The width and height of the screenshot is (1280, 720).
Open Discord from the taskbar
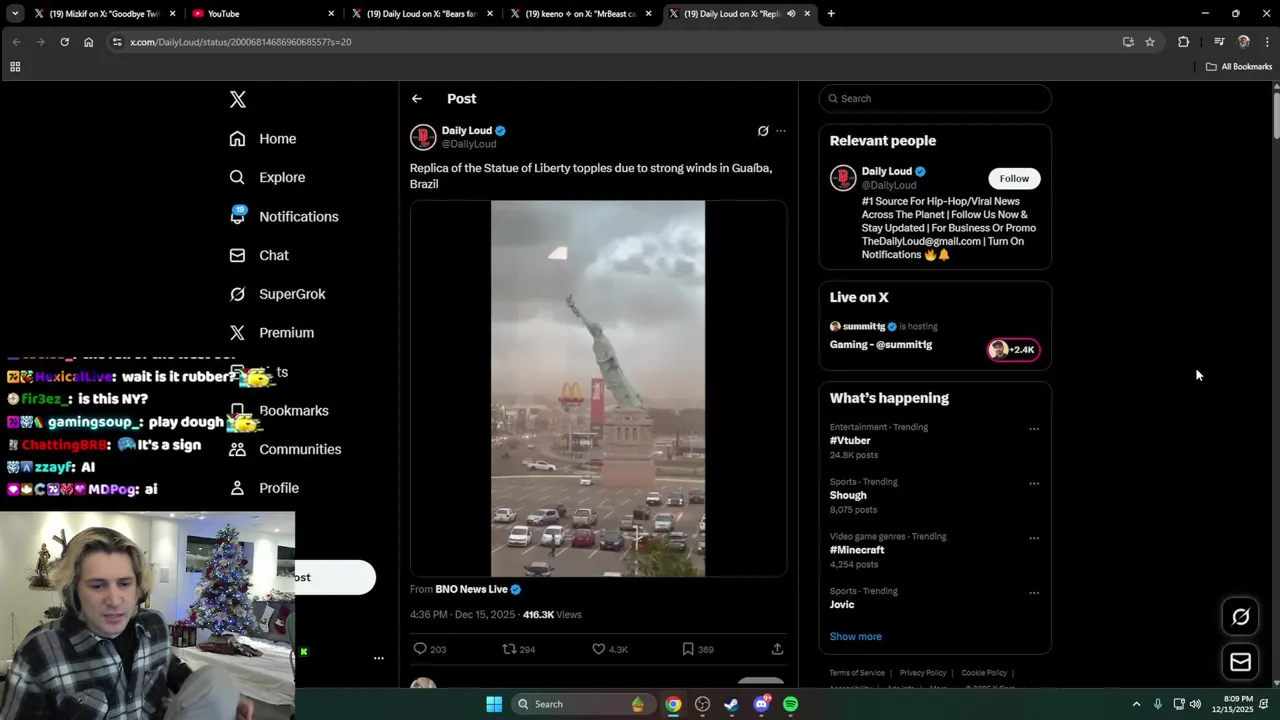[x=761, y=704]
